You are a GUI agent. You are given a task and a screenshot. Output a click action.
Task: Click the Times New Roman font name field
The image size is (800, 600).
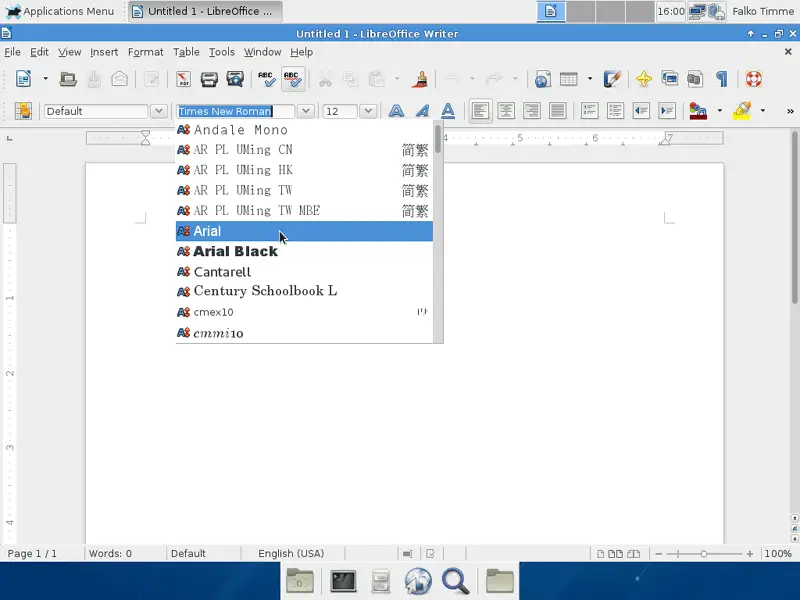(x=236, y=111)
